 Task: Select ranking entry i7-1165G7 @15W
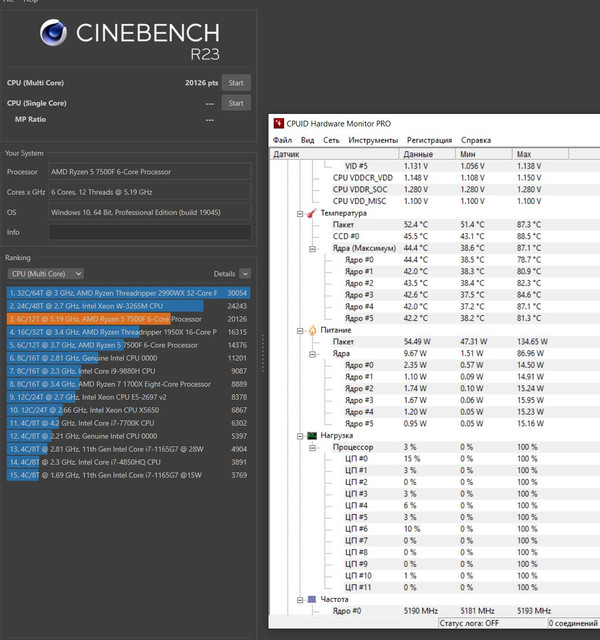point(129,475)
